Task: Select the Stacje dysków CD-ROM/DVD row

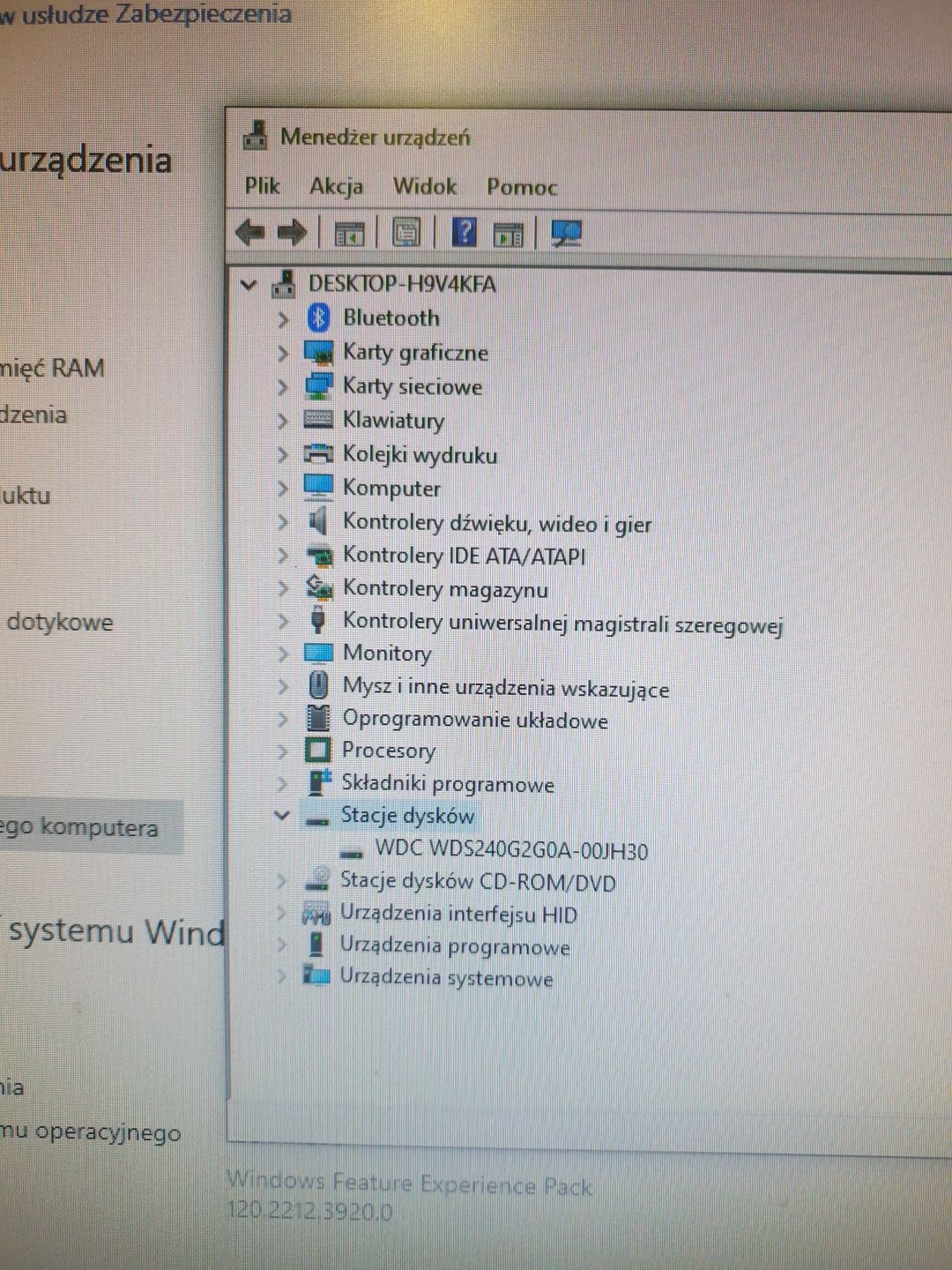Action: click(478, 881)
